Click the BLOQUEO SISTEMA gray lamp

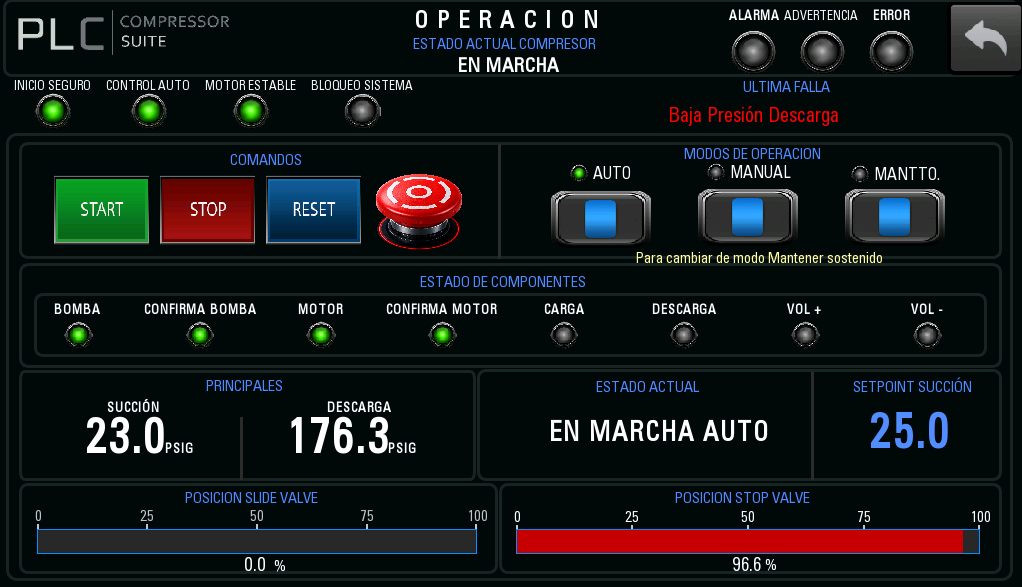point(362,111)
